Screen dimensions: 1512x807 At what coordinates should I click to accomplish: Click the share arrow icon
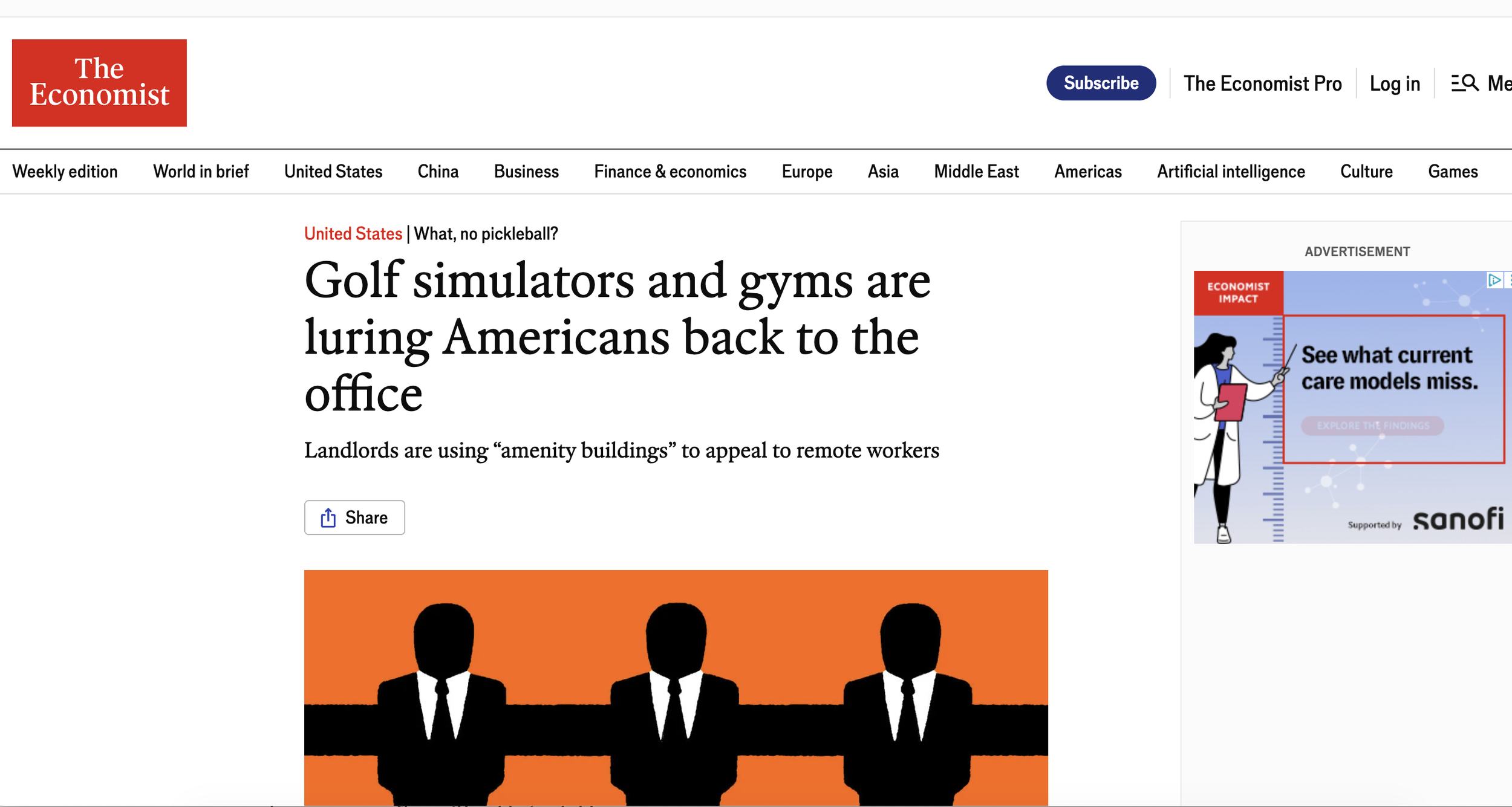[x=328, y=517]
